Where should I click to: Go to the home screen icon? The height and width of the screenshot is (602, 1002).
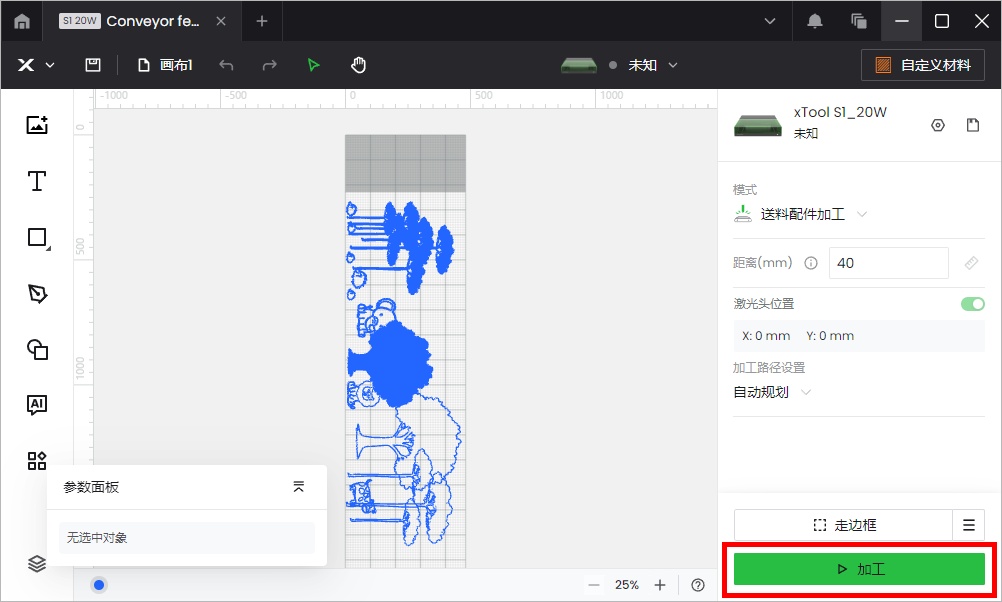point(22,21)
